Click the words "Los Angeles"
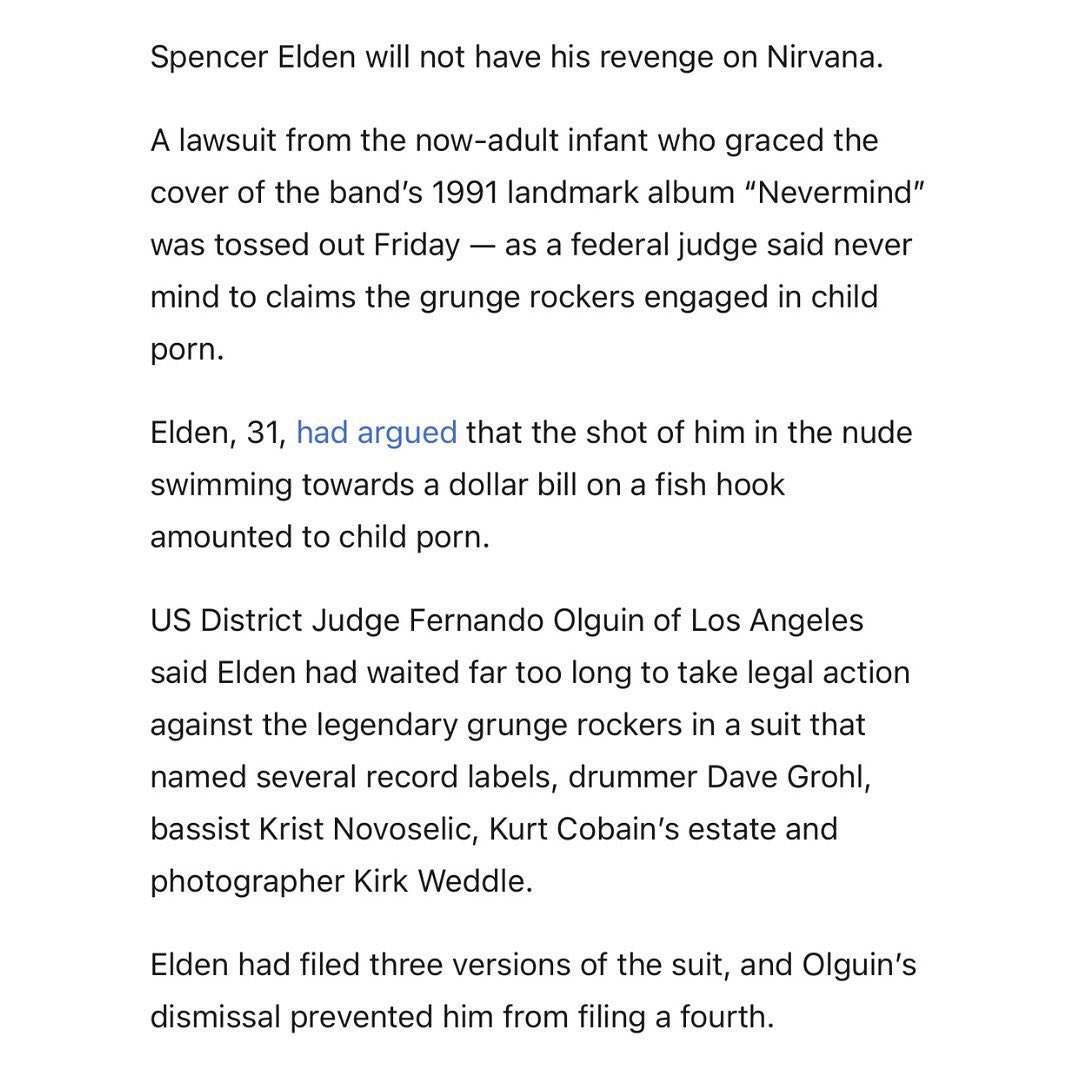 point(777,620)
